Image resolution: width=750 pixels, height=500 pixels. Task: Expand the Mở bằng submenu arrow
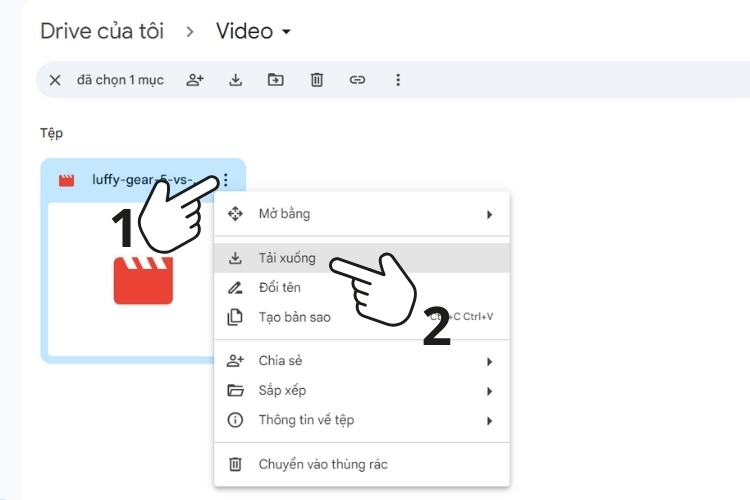tap(489, 214)
